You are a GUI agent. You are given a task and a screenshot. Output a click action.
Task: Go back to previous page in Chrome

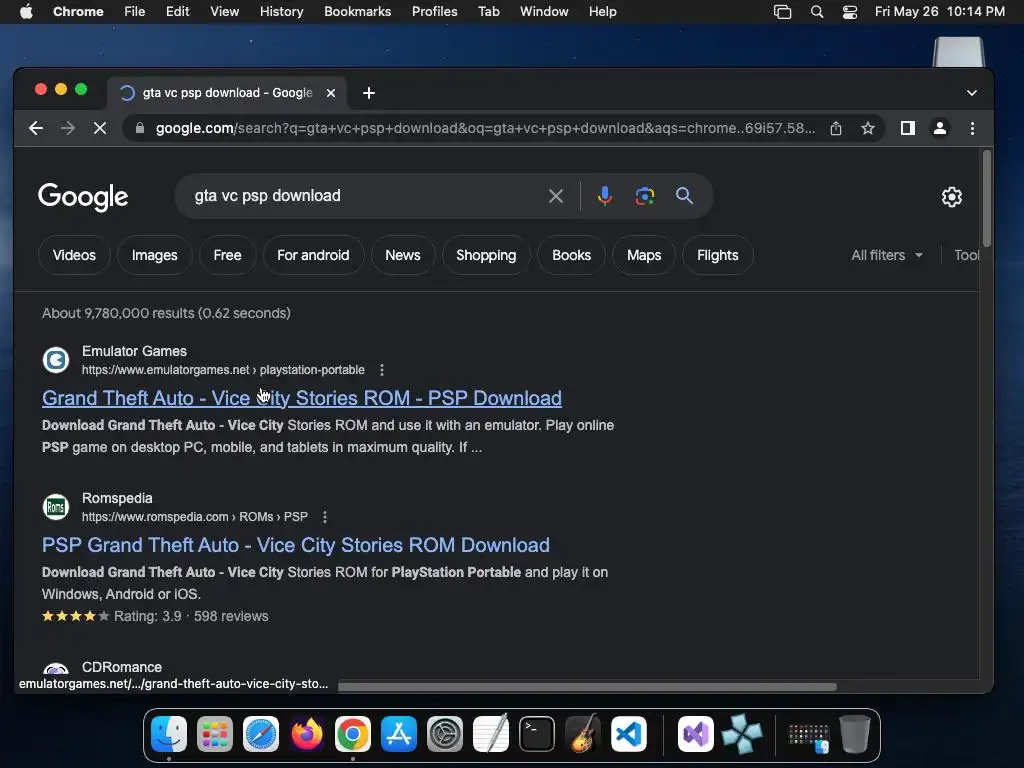(x=36, y=128)
